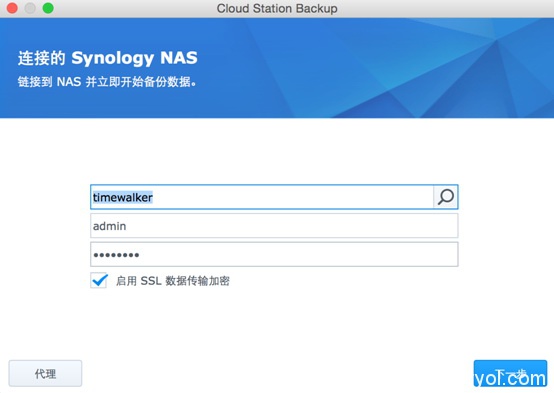Click the admin username field
The image size is (554, 393).
(x=274, y=225)
